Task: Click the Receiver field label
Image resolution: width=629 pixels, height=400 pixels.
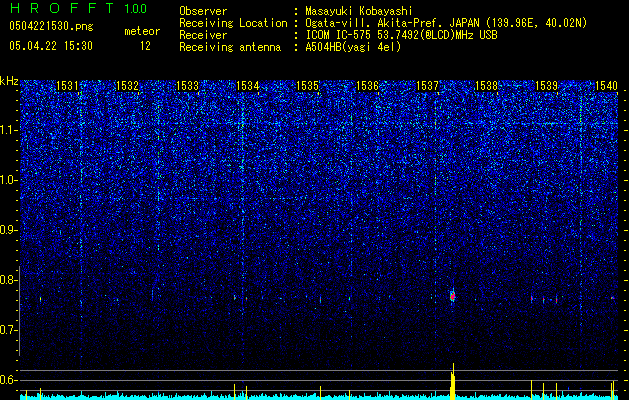Action: coord(203,35)
